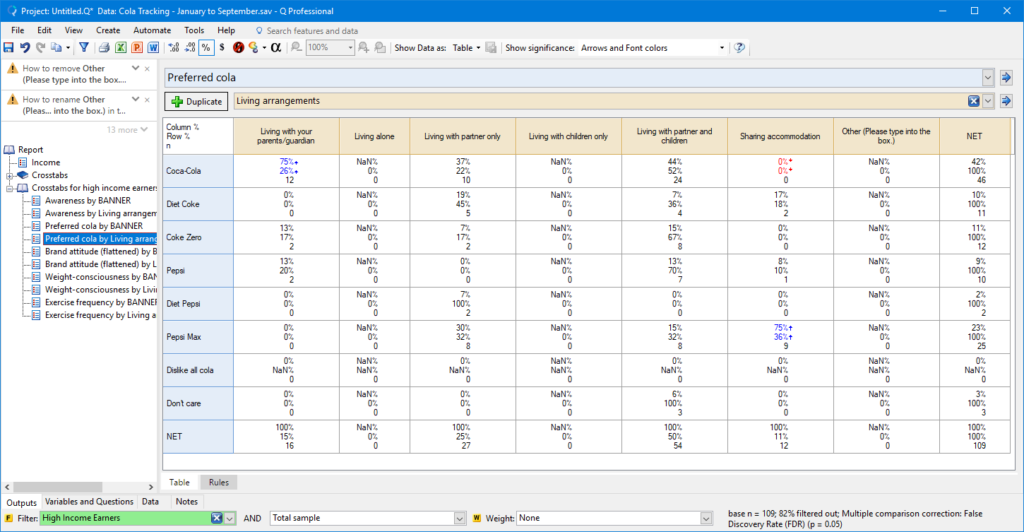Dismiss the 'How to remove Other' notification
The image size is (1024, 532).
[x=148, y=69]
